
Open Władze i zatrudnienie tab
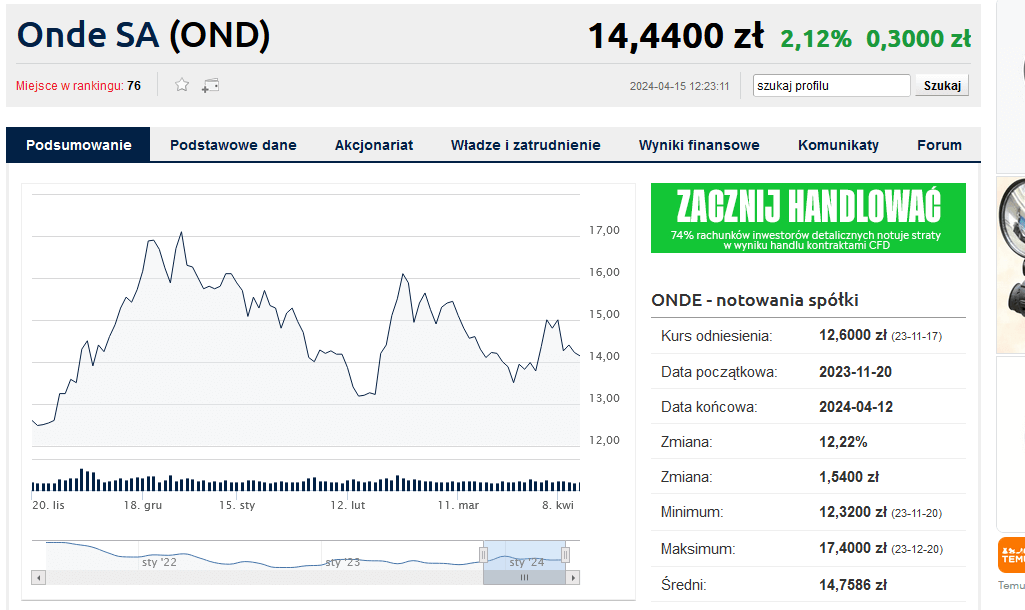525,145
